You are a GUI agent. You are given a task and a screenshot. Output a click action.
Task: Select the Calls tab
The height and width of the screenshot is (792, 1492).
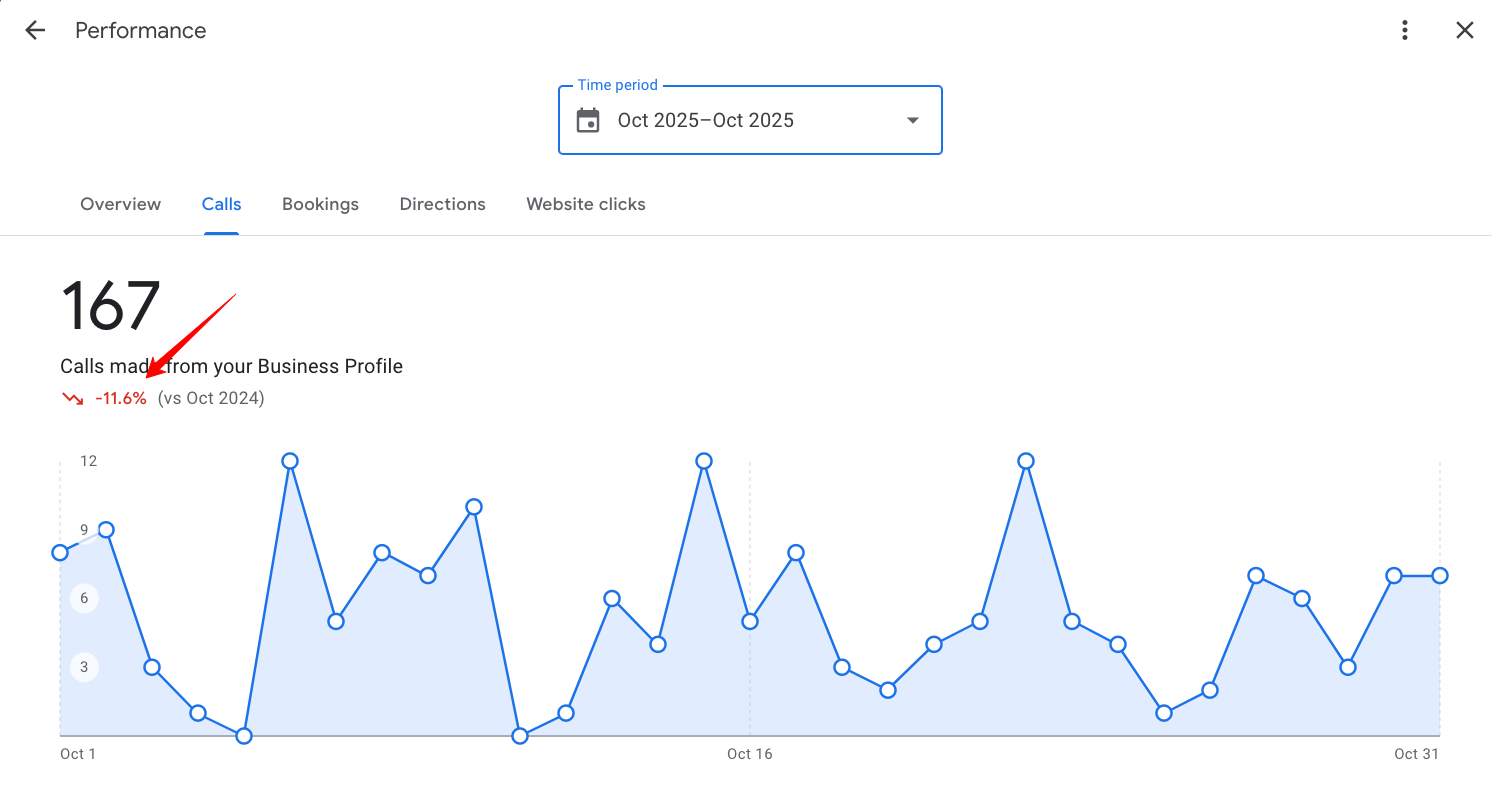[221, 204]
